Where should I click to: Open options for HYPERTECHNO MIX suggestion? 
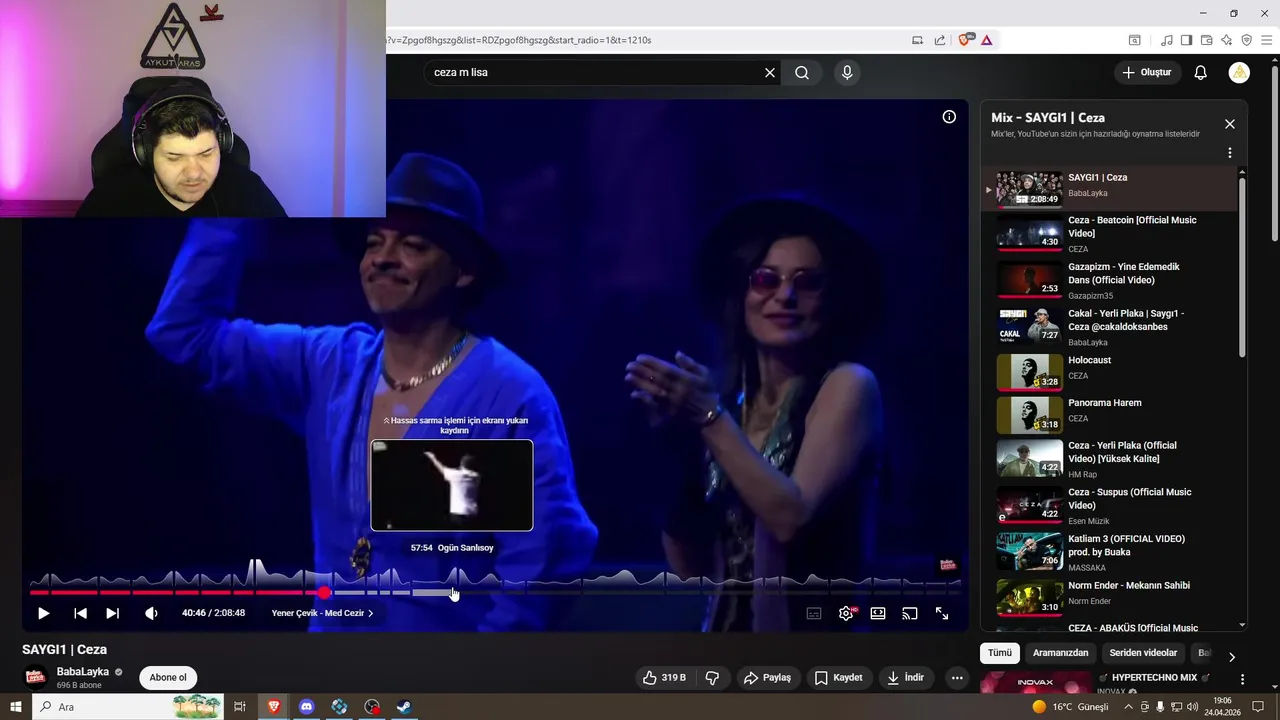tap(1243, 679)
